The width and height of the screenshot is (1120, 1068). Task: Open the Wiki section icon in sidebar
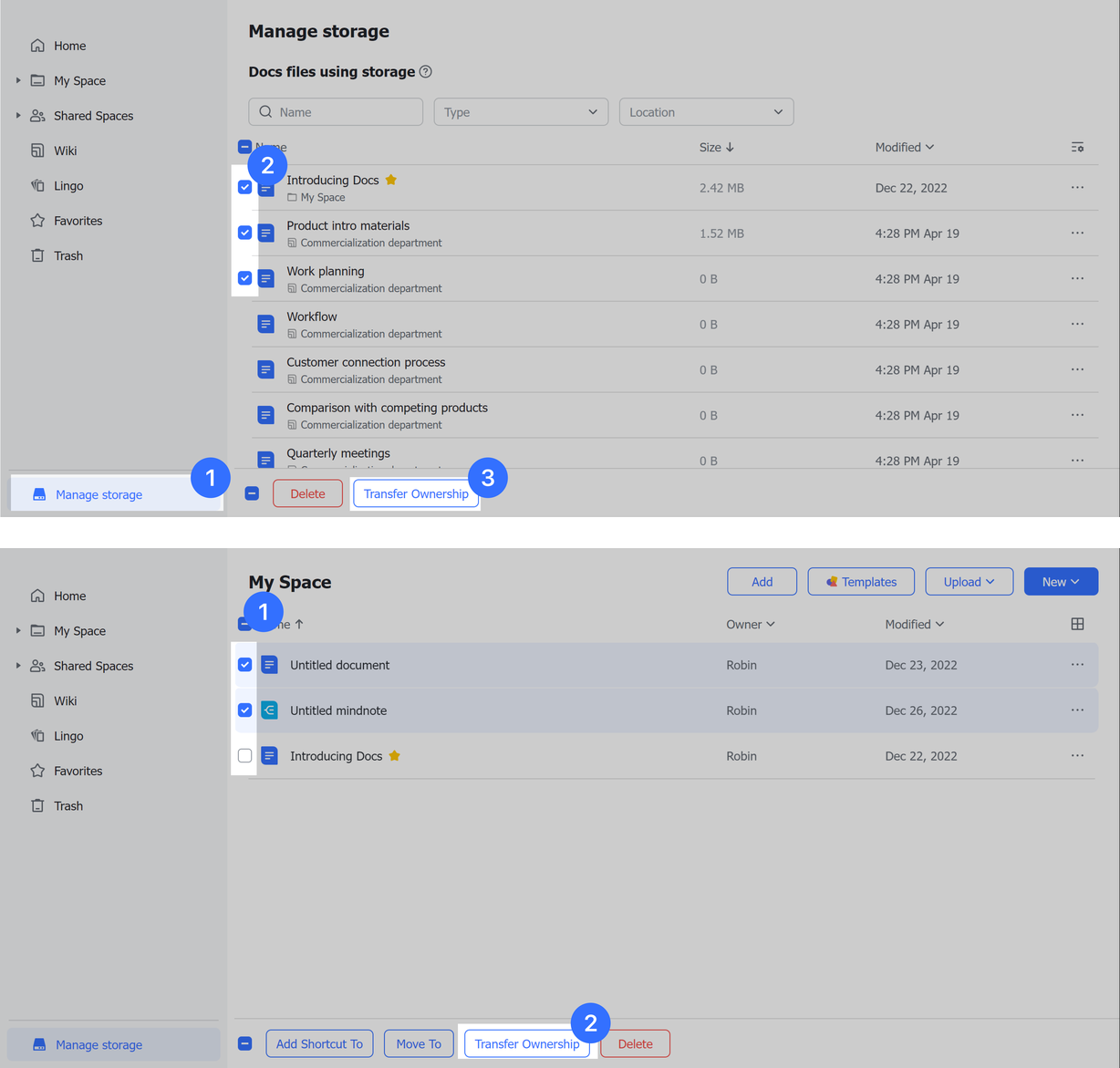click(36, 150)
